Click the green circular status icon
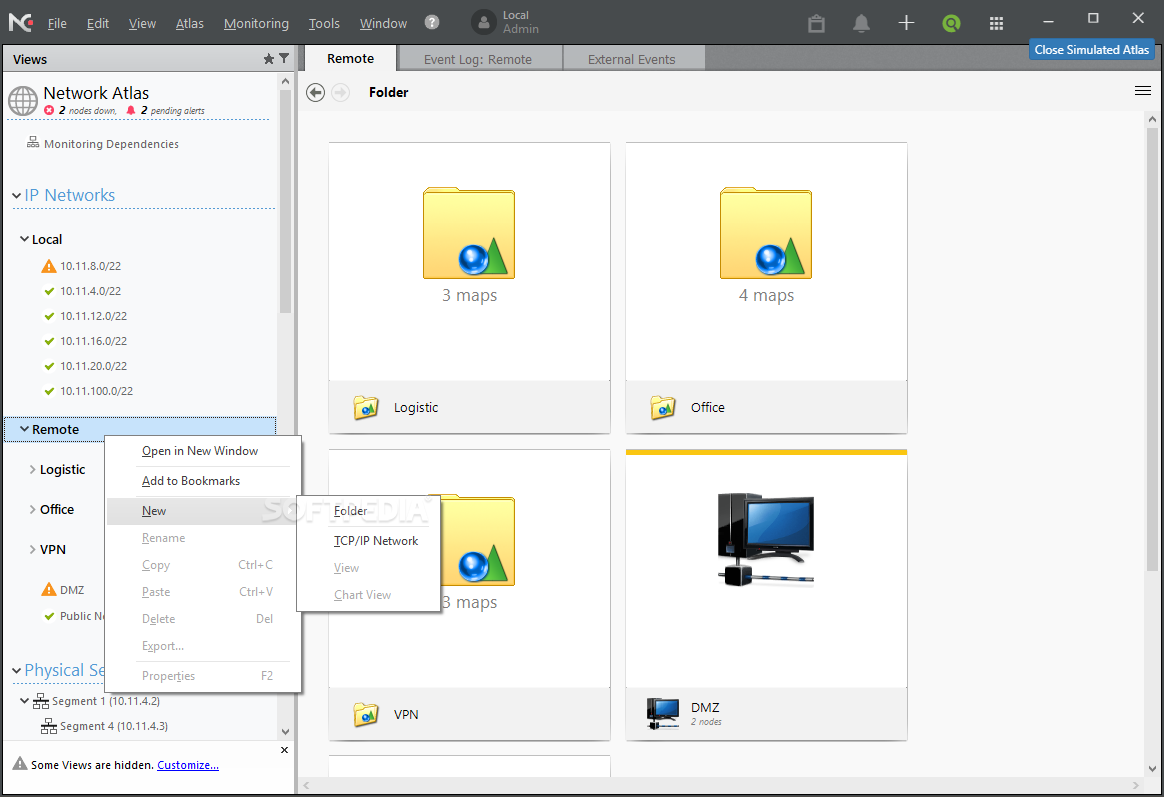This screenshot has height=797, width=1164. tap(951, 24)
